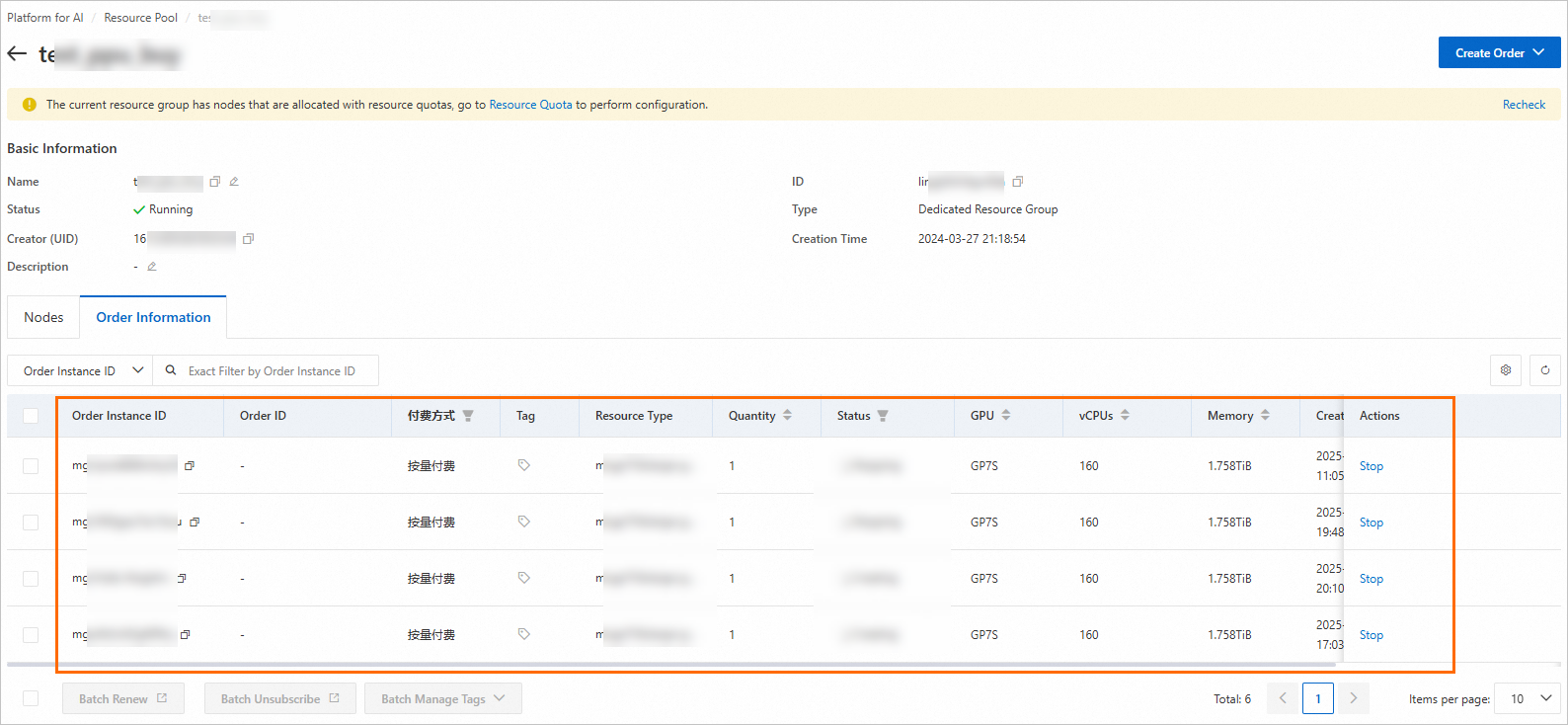The height and width of the screenshot is (725, 1568).
Task: Click the tag icon in 20:10 row
Action: coord(524,578)
